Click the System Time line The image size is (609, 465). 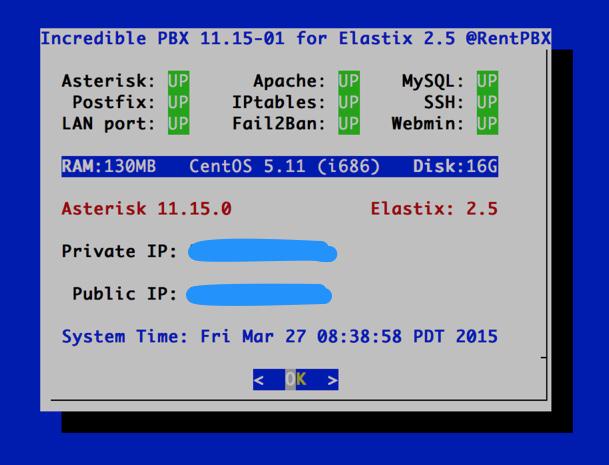pos(280,336)
